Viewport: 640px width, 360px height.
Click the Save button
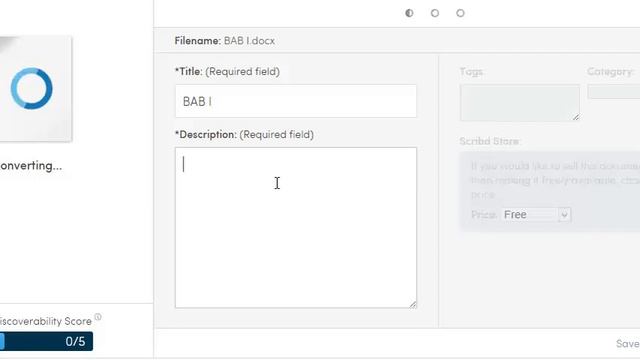[x=628, y=344]
